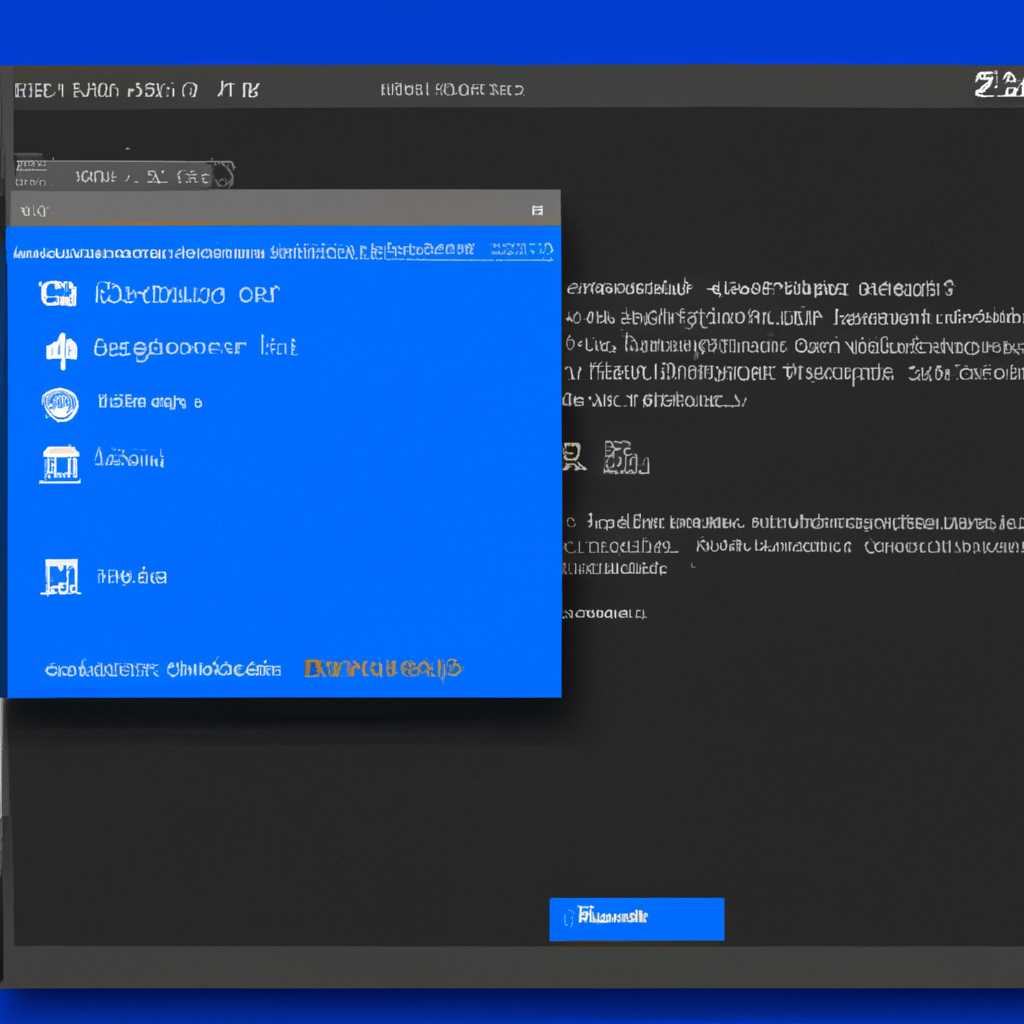Click the person-like glyph in the right pane
Viewport: 1024px width, 1024px height.
[573, 456]
